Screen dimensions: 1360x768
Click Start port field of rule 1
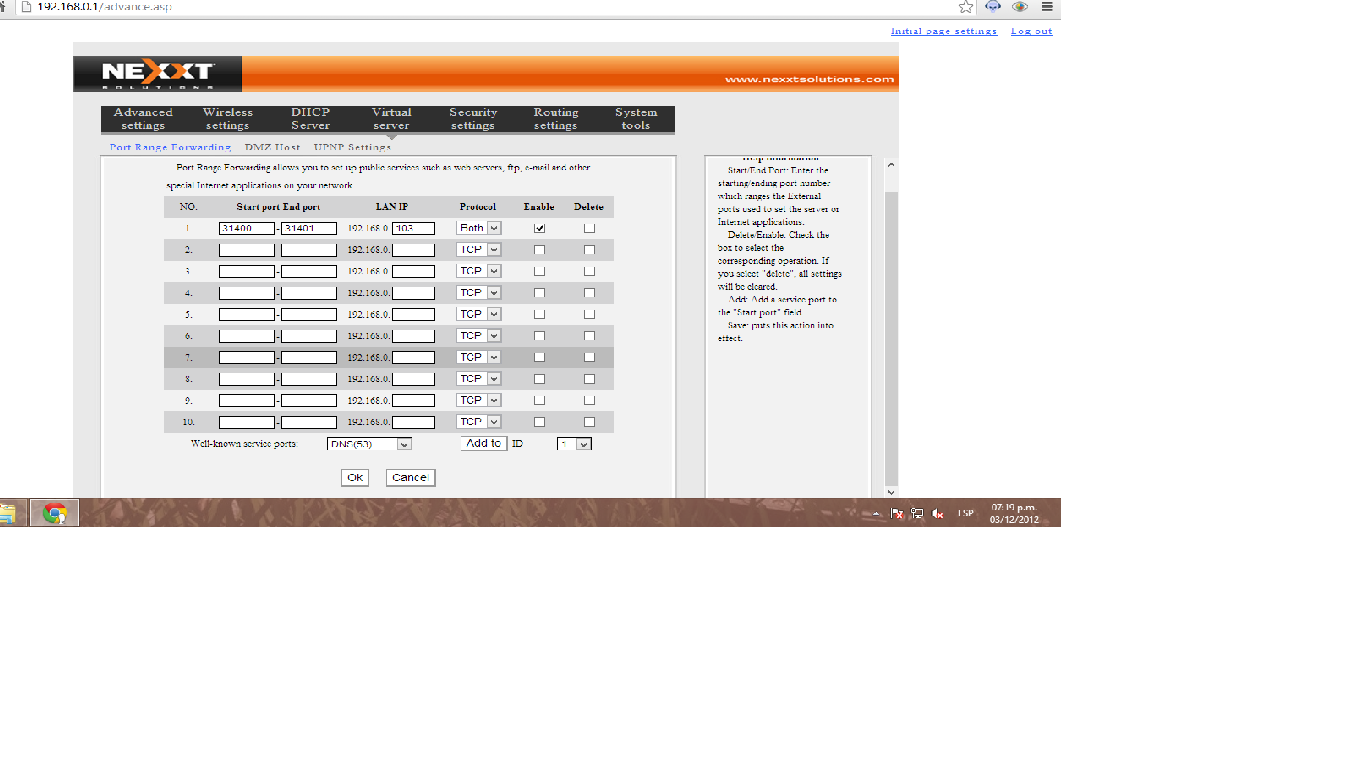[247, 228]
